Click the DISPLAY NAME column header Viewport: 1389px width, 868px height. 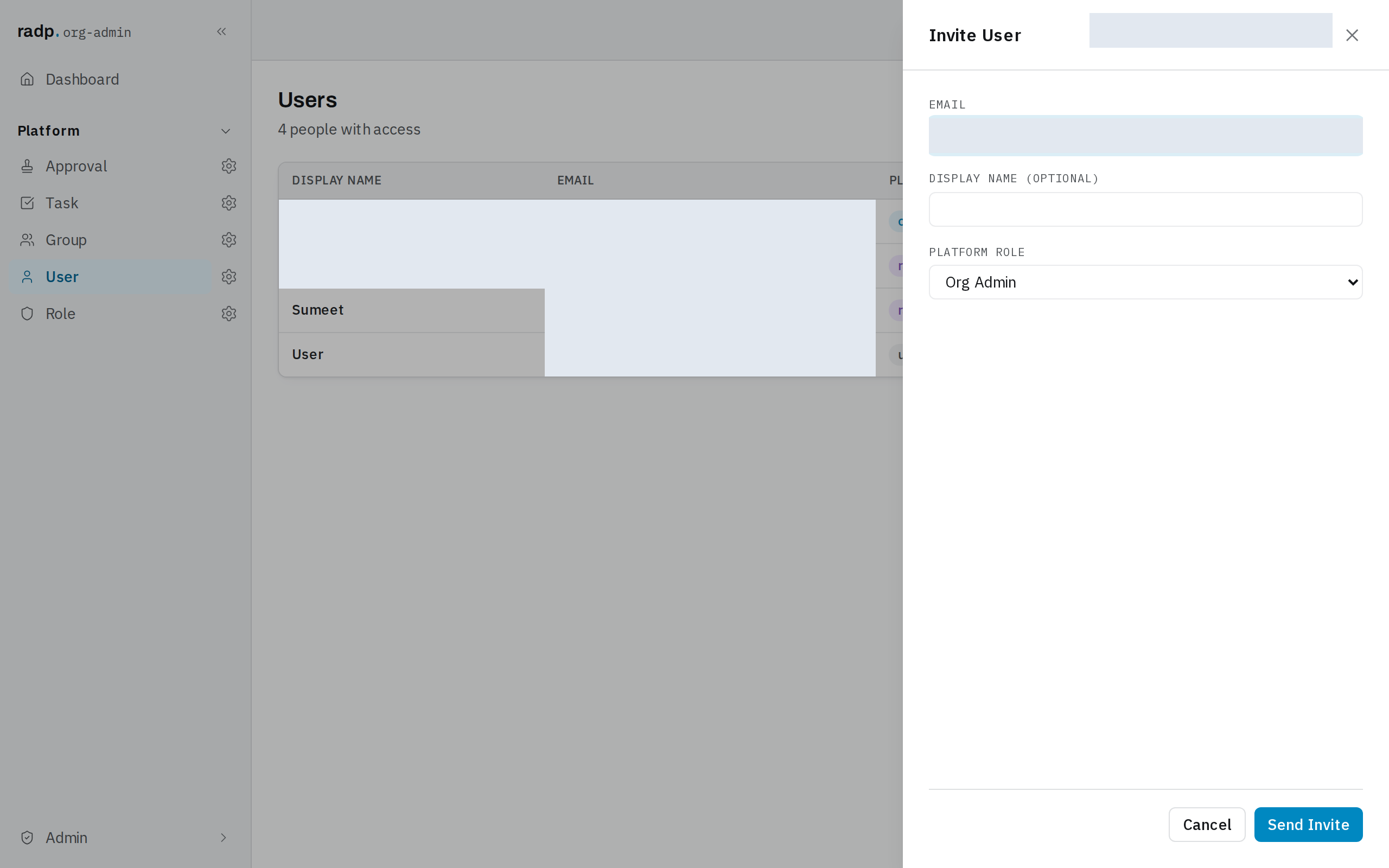point(336,180)
